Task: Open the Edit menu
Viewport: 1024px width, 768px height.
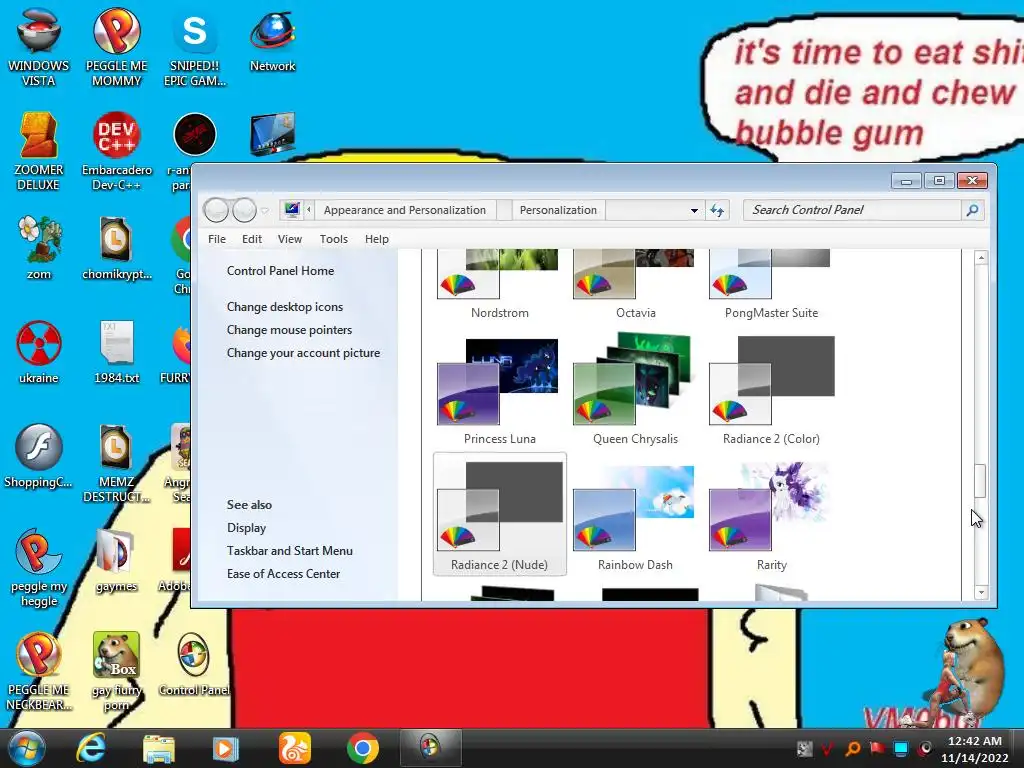Action: 251,239
